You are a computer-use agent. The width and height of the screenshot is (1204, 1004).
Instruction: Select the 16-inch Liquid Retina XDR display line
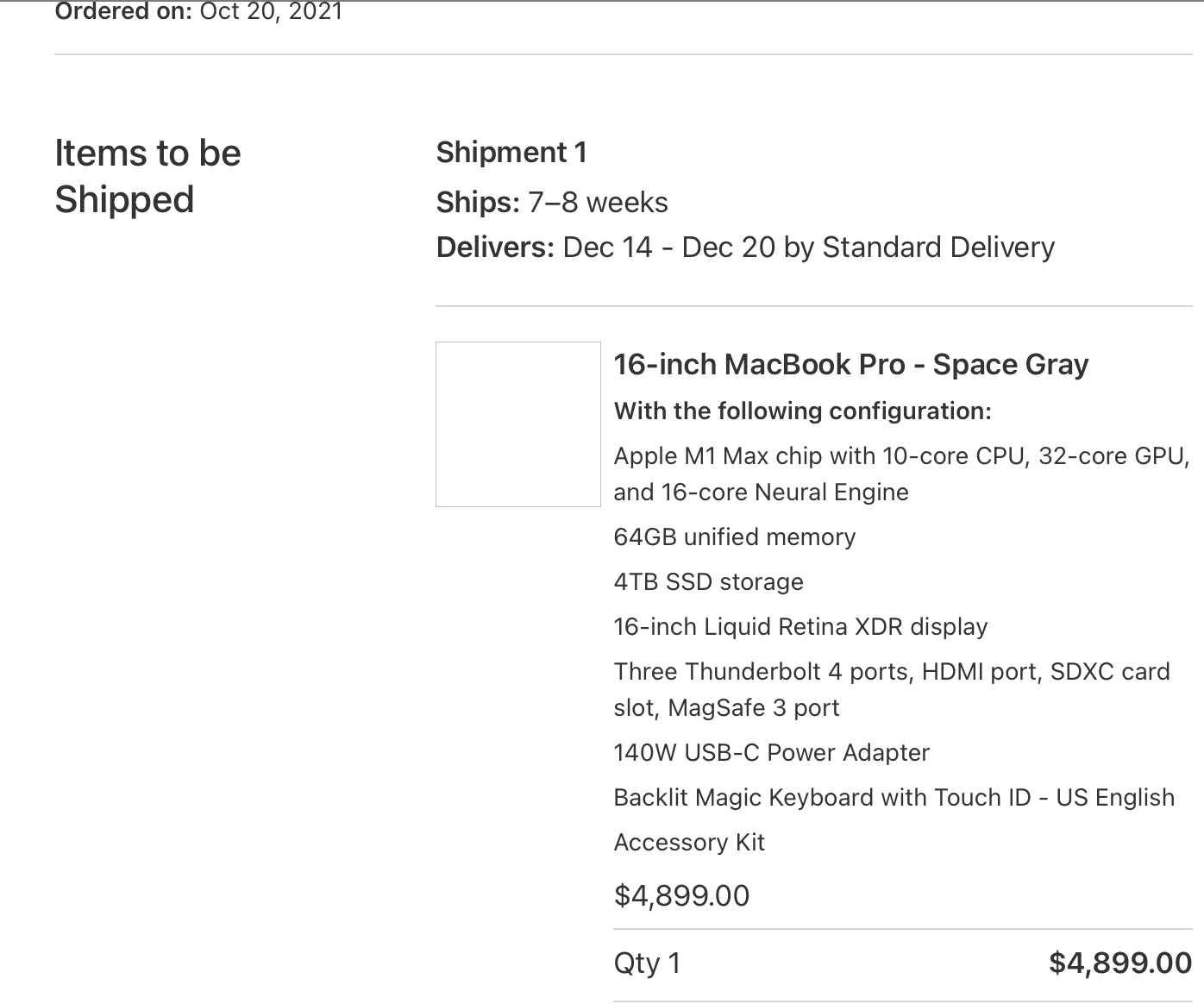(800, 626)
